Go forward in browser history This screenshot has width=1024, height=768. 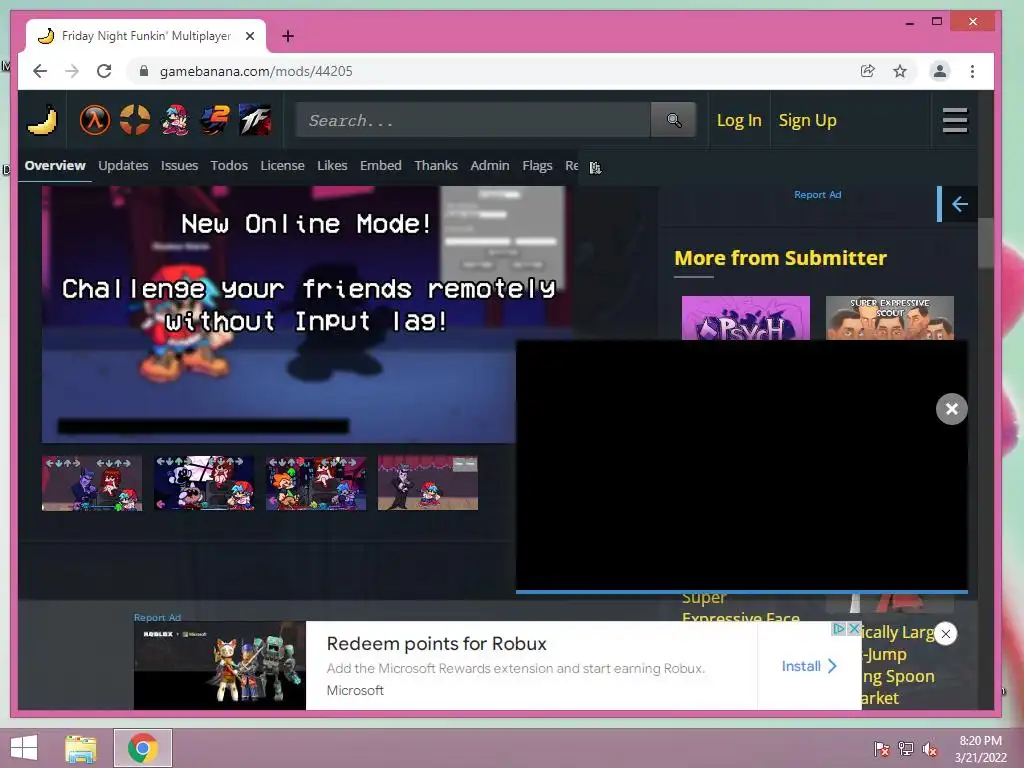(72, 71)
